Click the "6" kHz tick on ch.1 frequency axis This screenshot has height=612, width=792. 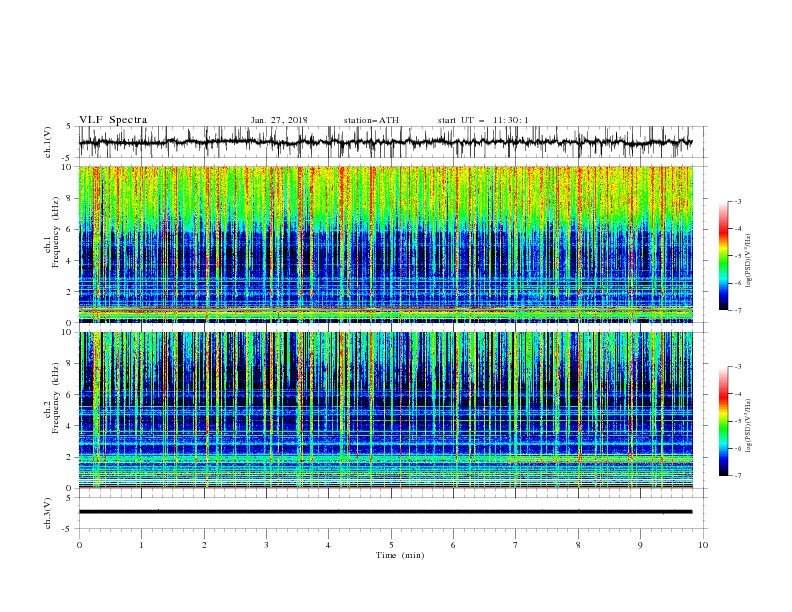coord(70,229)
